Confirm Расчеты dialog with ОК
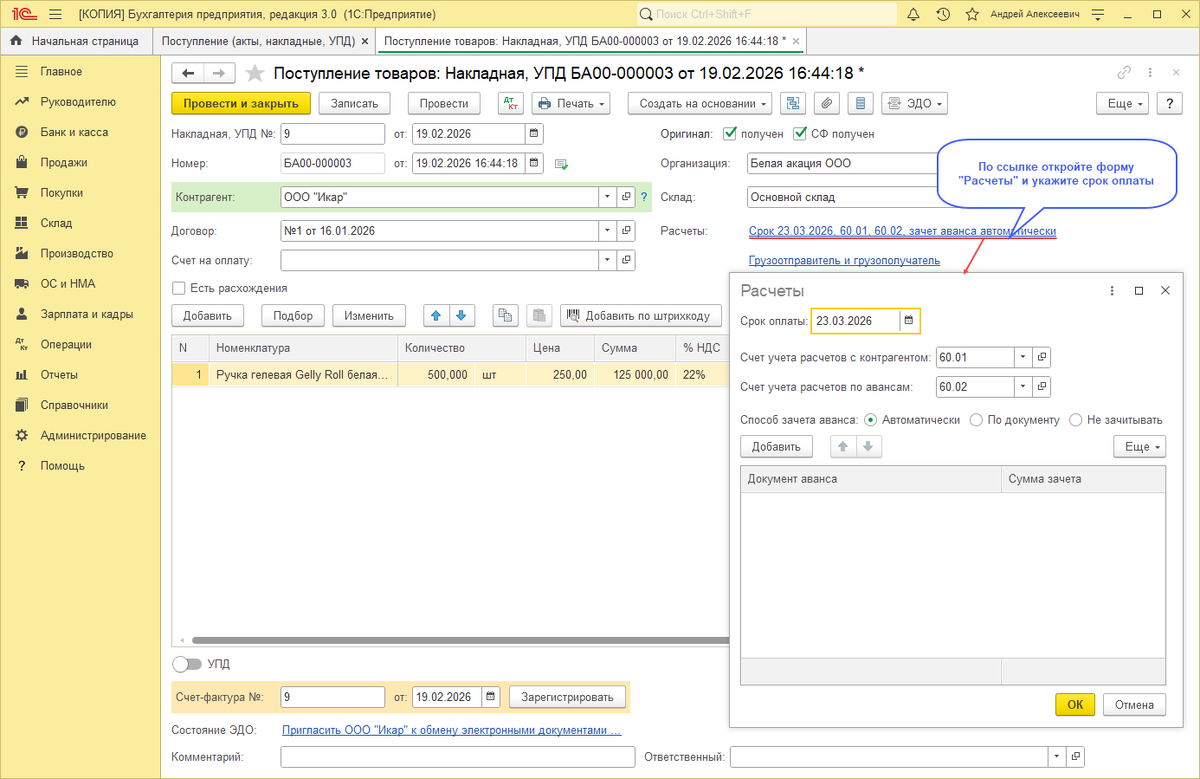Viewport: 1200px width, 779px height. (1075, 704)
